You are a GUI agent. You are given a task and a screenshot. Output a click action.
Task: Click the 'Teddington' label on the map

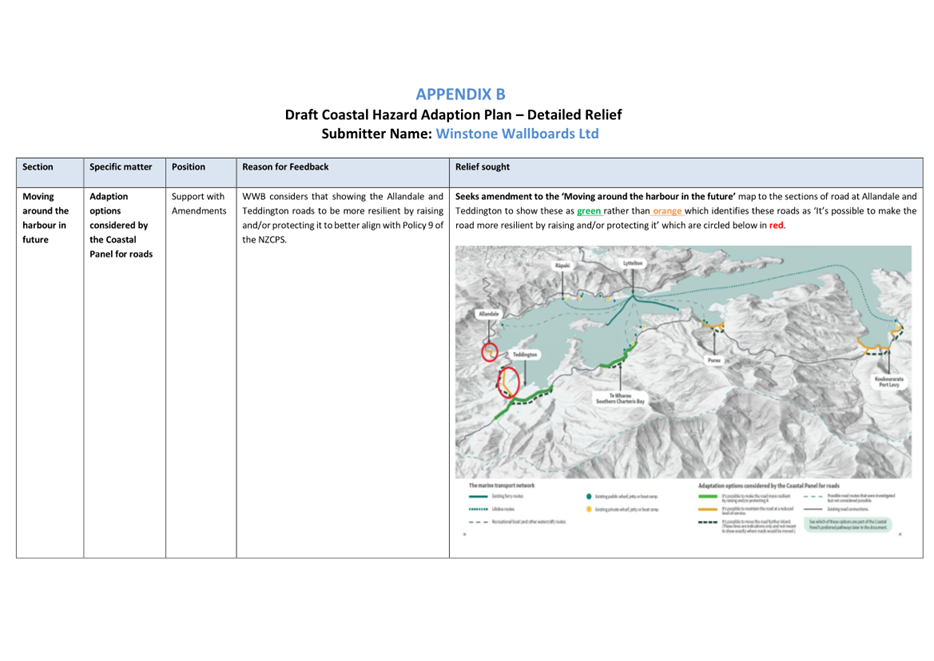point(525,354)
